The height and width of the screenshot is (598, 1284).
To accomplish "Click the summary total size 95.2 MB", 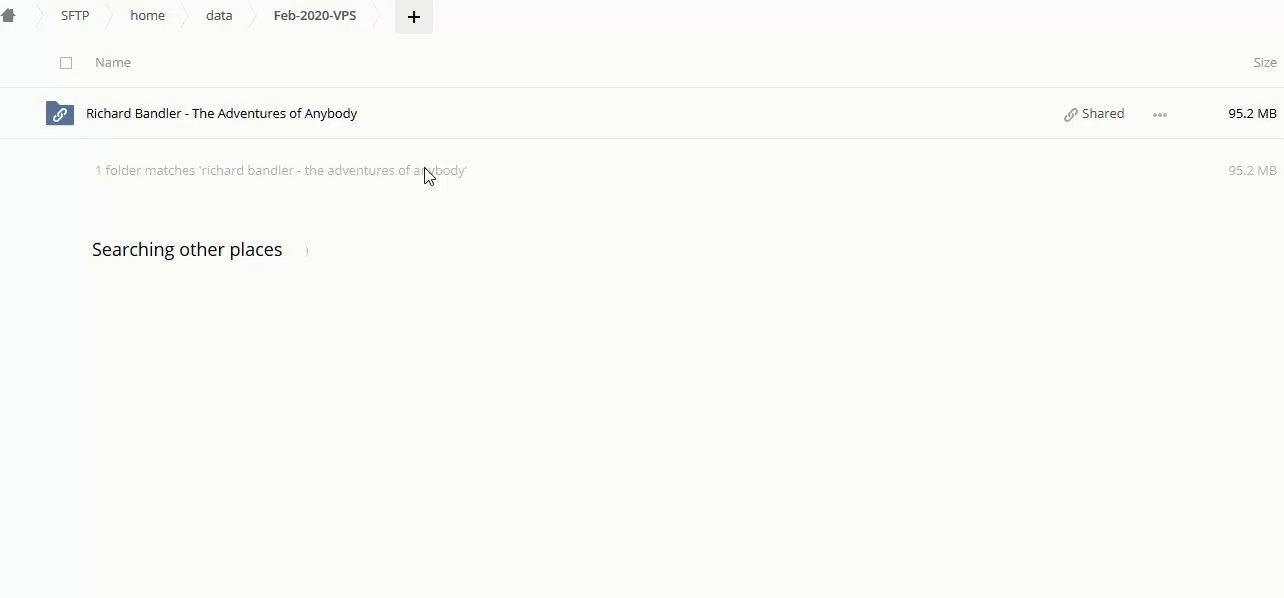I will tap(1252, 170).
